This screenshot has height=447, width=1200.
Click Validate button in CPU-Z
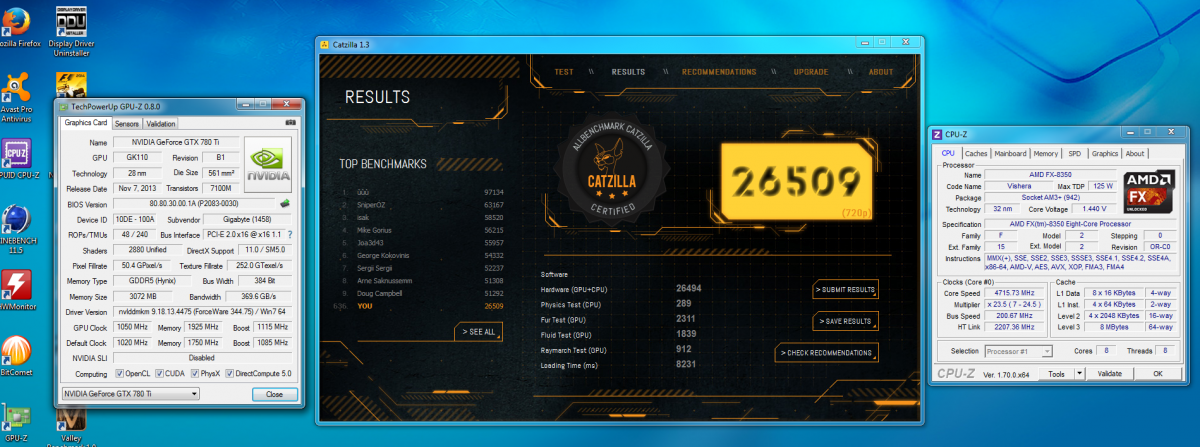click(1110, 373)
